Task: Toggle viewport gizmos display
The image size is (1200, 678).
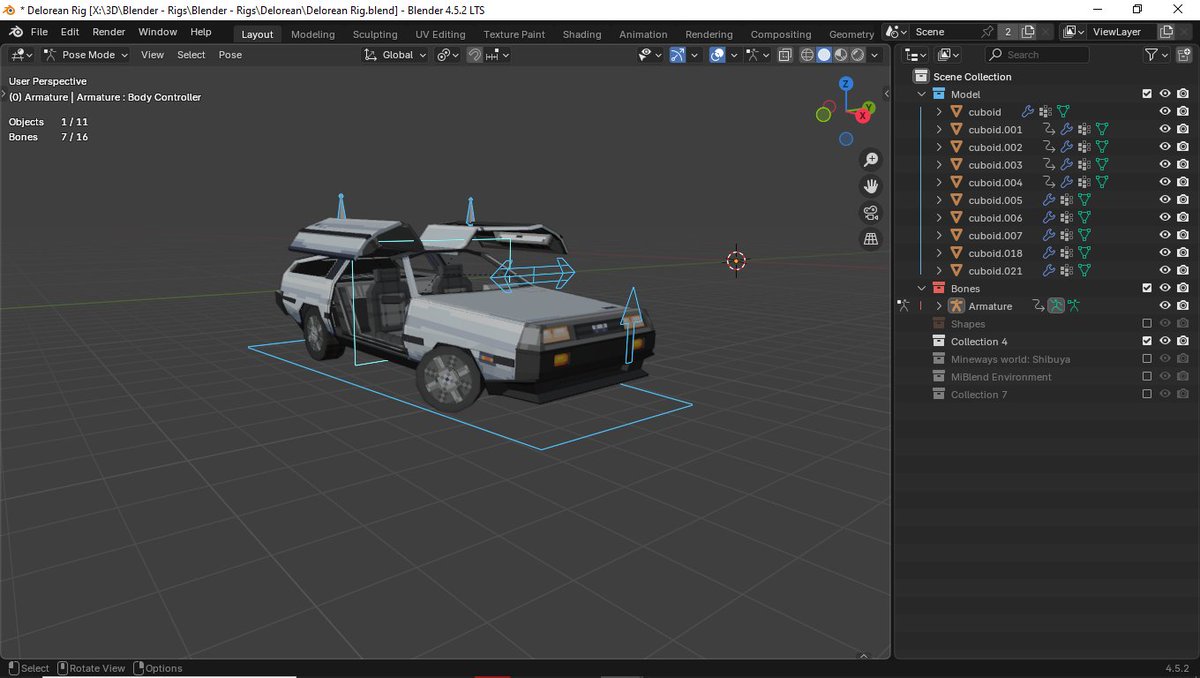Action: pos(678,55)
